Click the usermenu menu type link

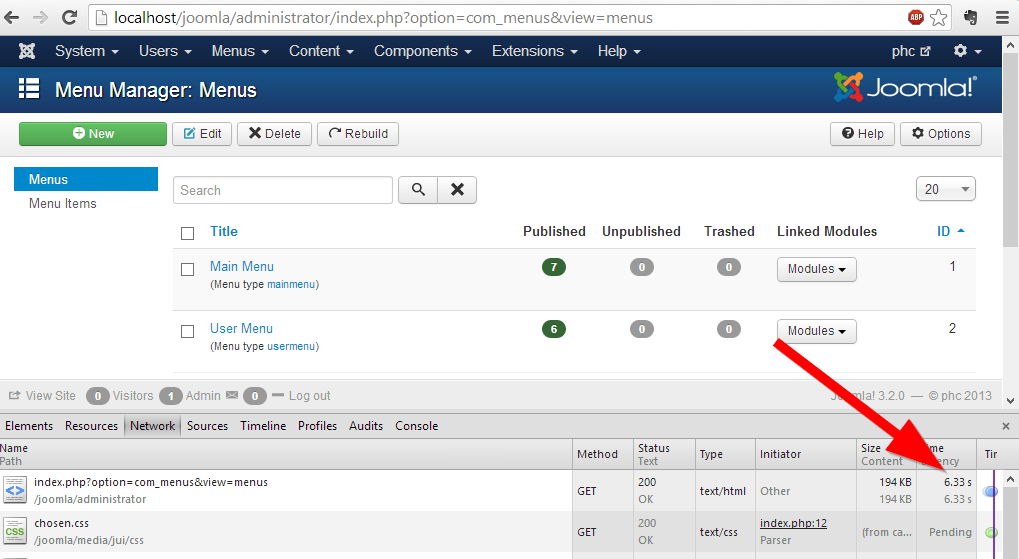pyautogui.click(x=291, y=346)
